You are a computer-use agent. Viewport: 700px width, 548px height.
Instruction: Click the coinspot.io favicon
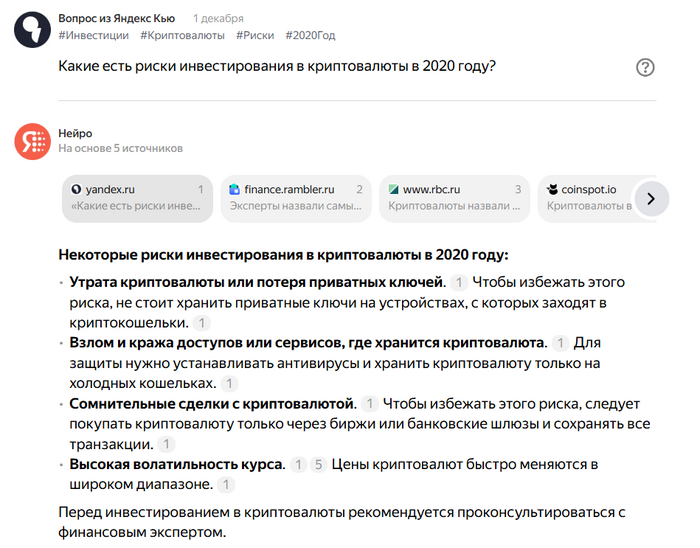552,189
